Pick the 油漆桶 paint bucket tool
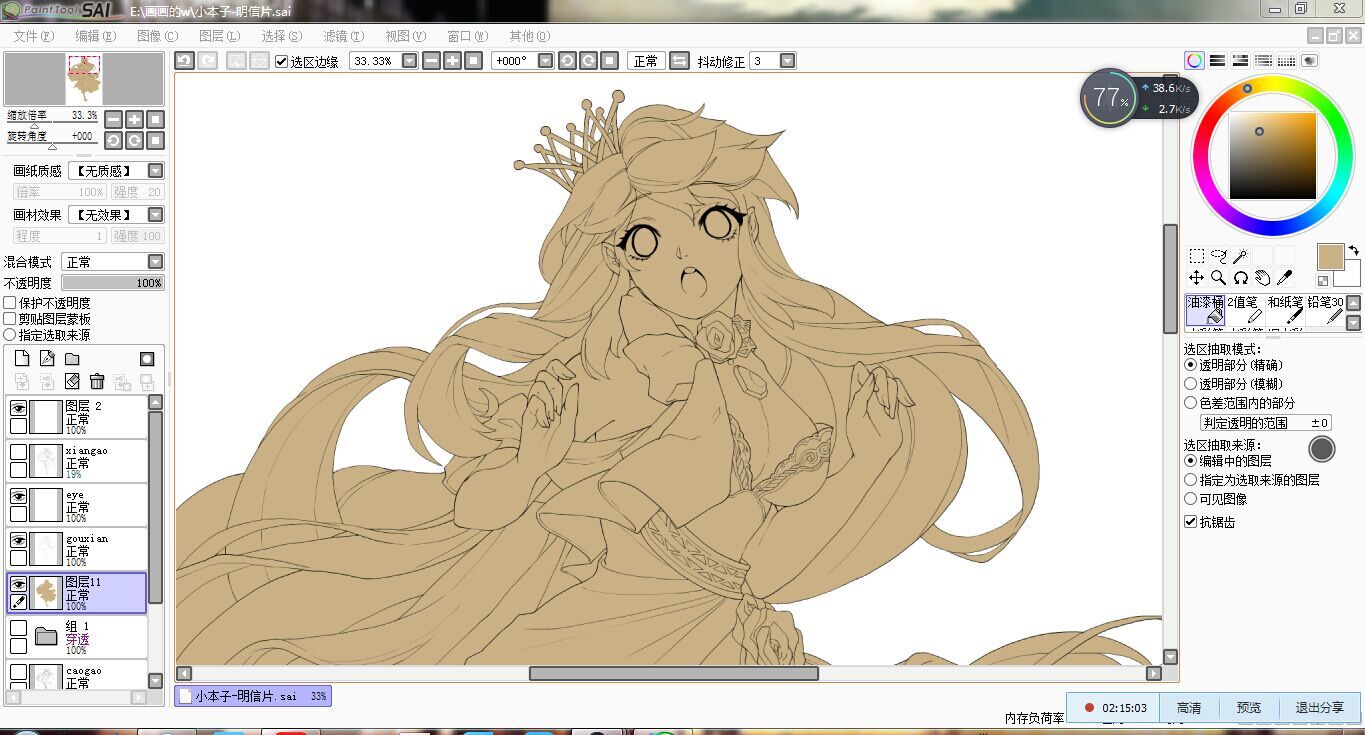 pos(1205,310)
